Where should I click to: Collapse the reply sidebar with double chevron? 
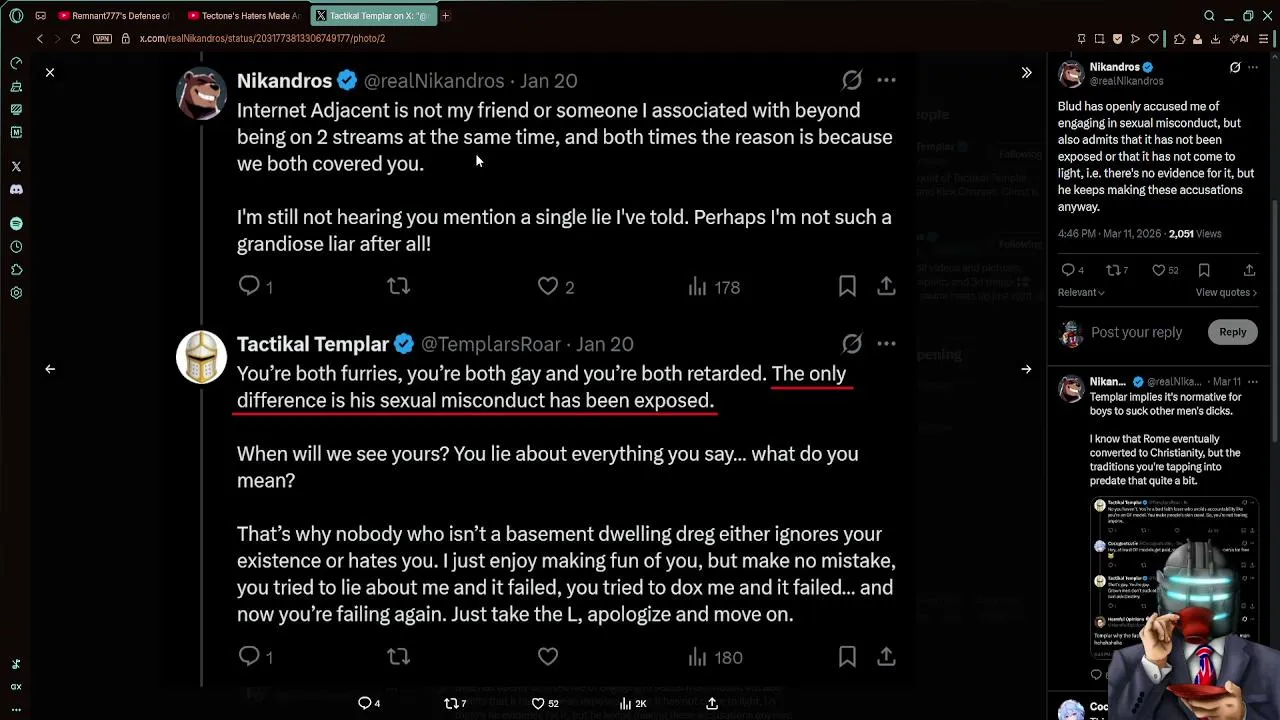click(x=1026, y=73)
